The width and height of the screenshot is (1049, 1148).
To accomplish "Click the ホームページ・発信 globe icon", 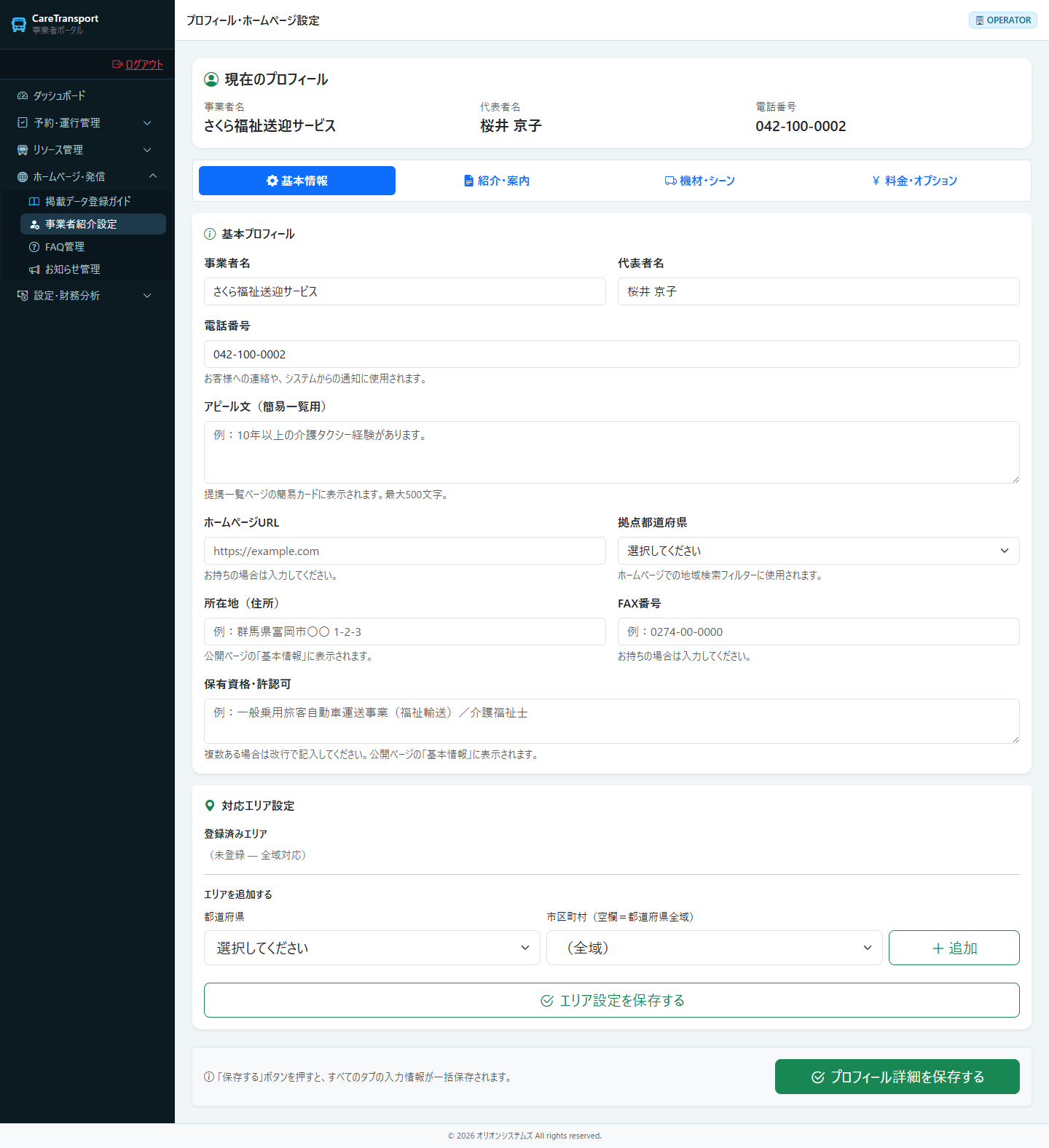I will pos(23,176).
